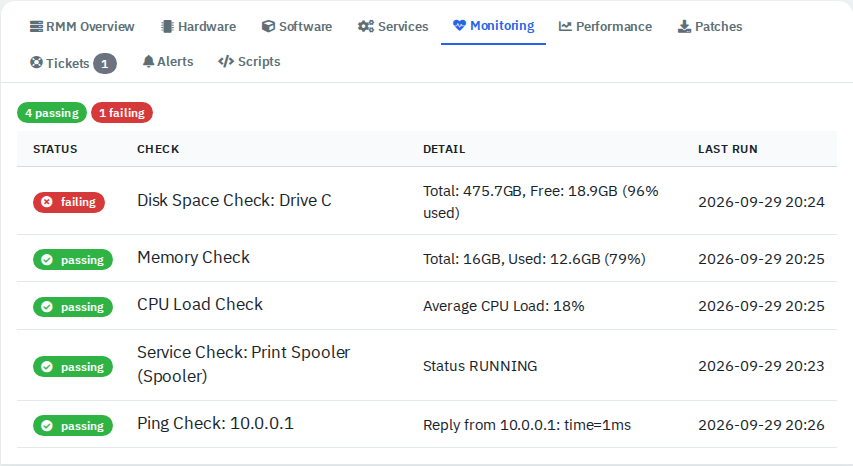Open the Software tab

pyautogui.click(x=297, y=26)
